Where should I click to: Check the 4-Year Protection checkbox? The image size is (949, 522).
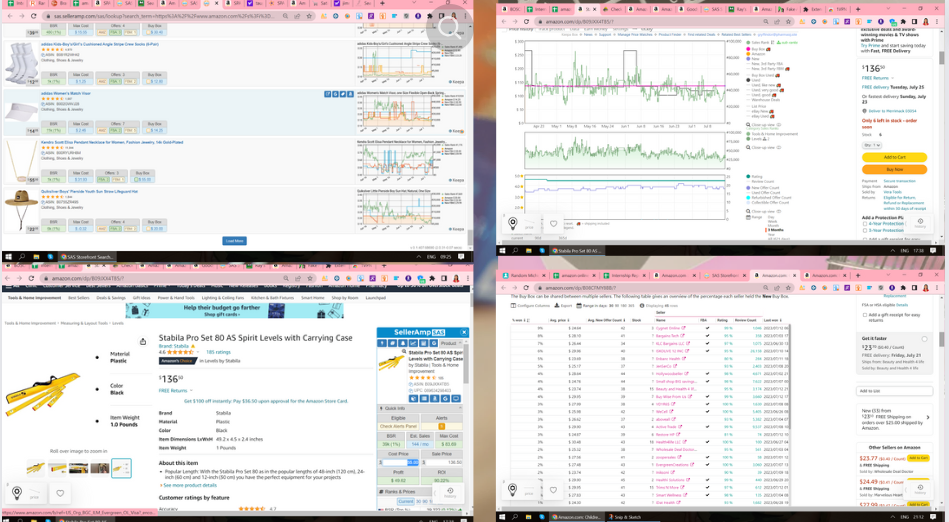pos(864,223)
